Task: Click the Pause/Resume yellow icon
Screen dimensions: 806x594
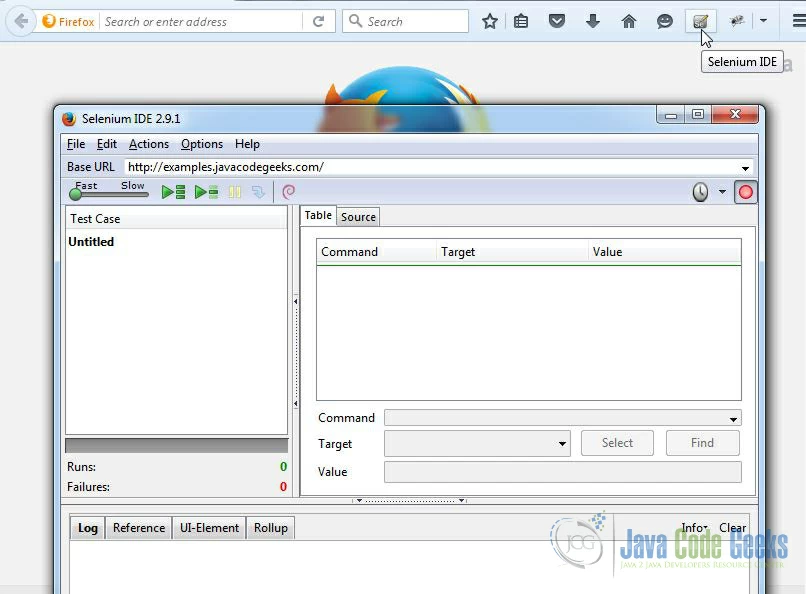Action: (235, 192)
